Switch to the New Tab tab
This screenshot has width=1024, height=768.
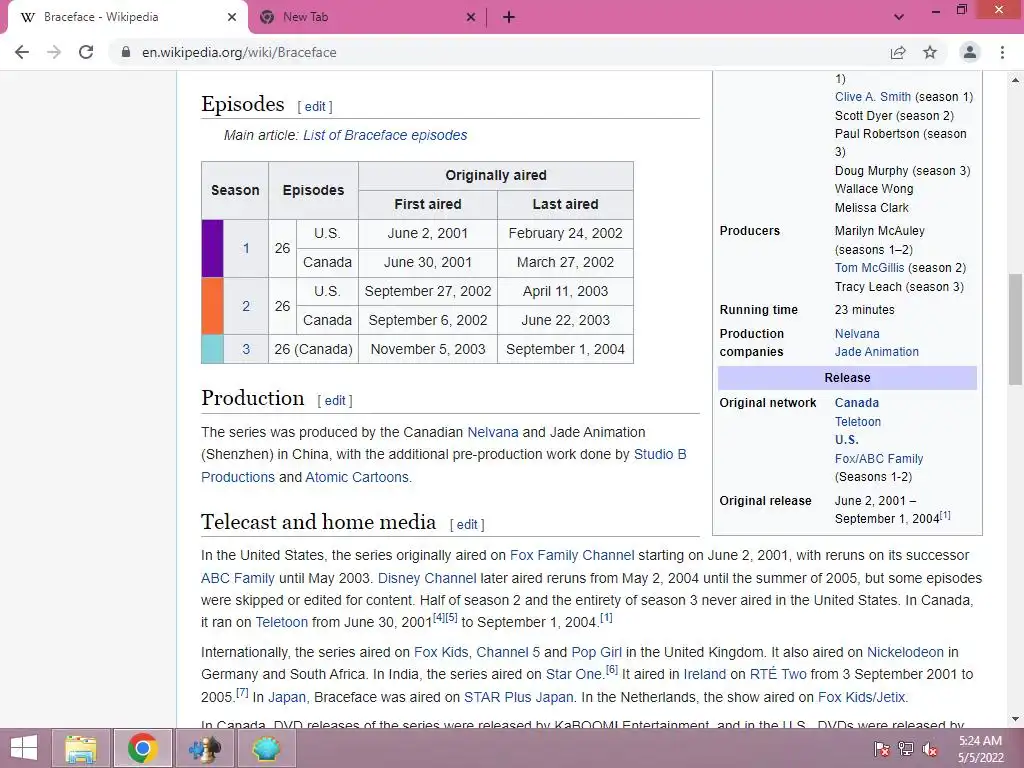pos(367,17)
